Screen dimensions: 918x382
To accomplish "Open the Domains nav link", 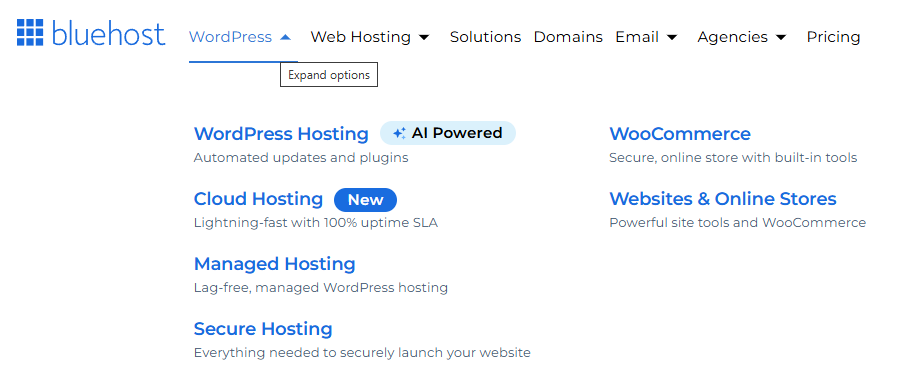I will coord(568,37).
